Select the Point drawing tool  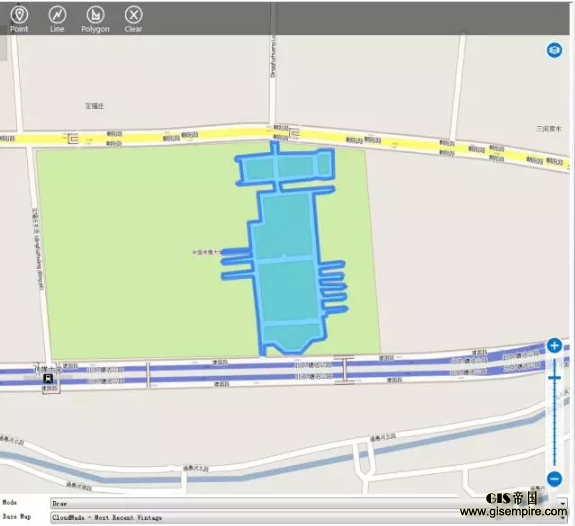(19, 19)
